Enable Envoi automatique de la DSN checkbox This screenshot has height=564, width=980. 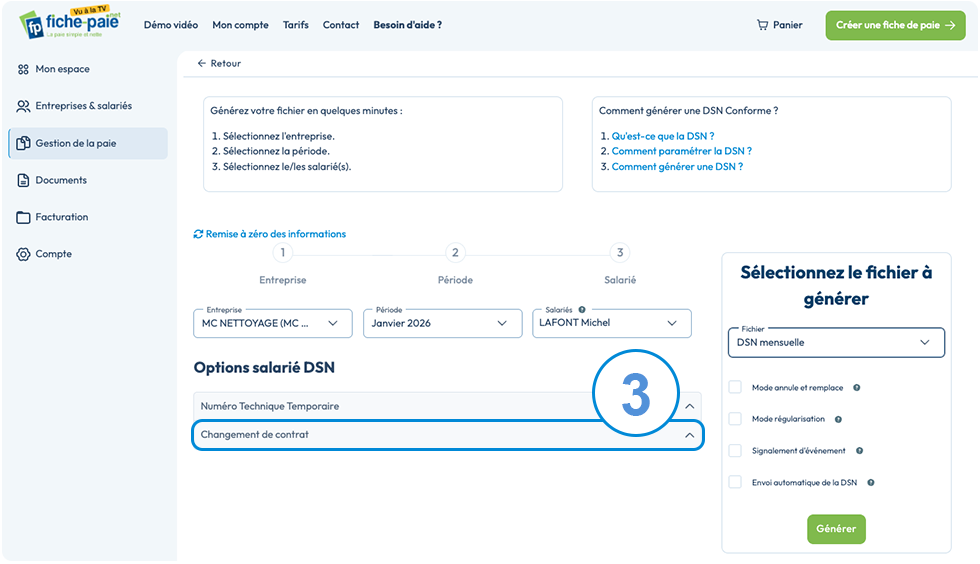click(735, 482)
